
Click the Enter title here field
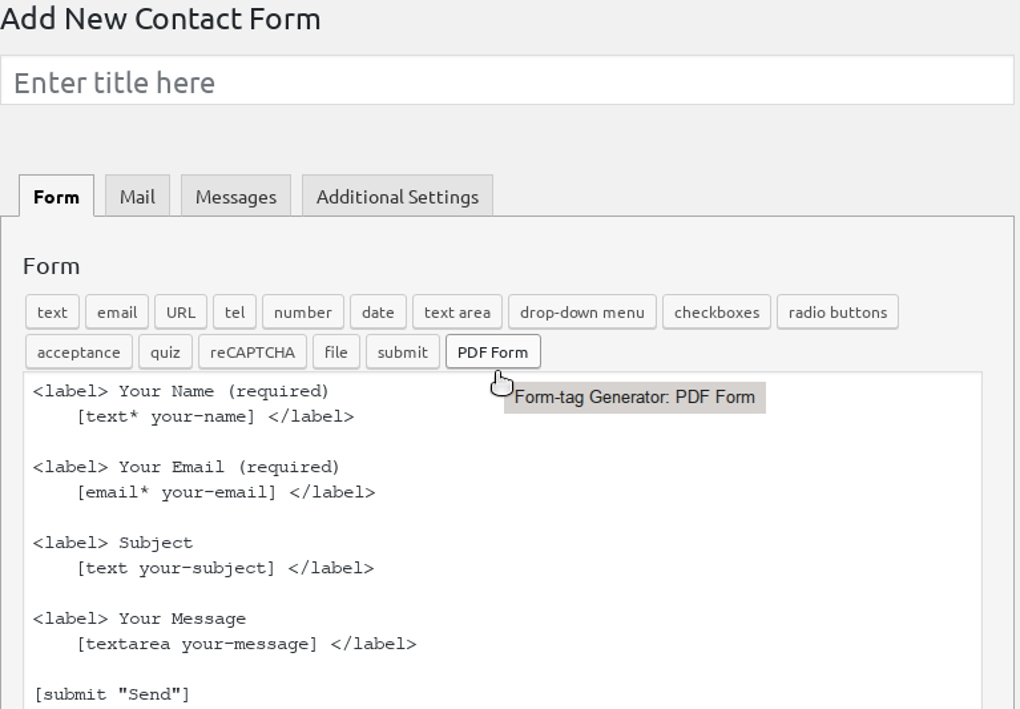(500, 82)
